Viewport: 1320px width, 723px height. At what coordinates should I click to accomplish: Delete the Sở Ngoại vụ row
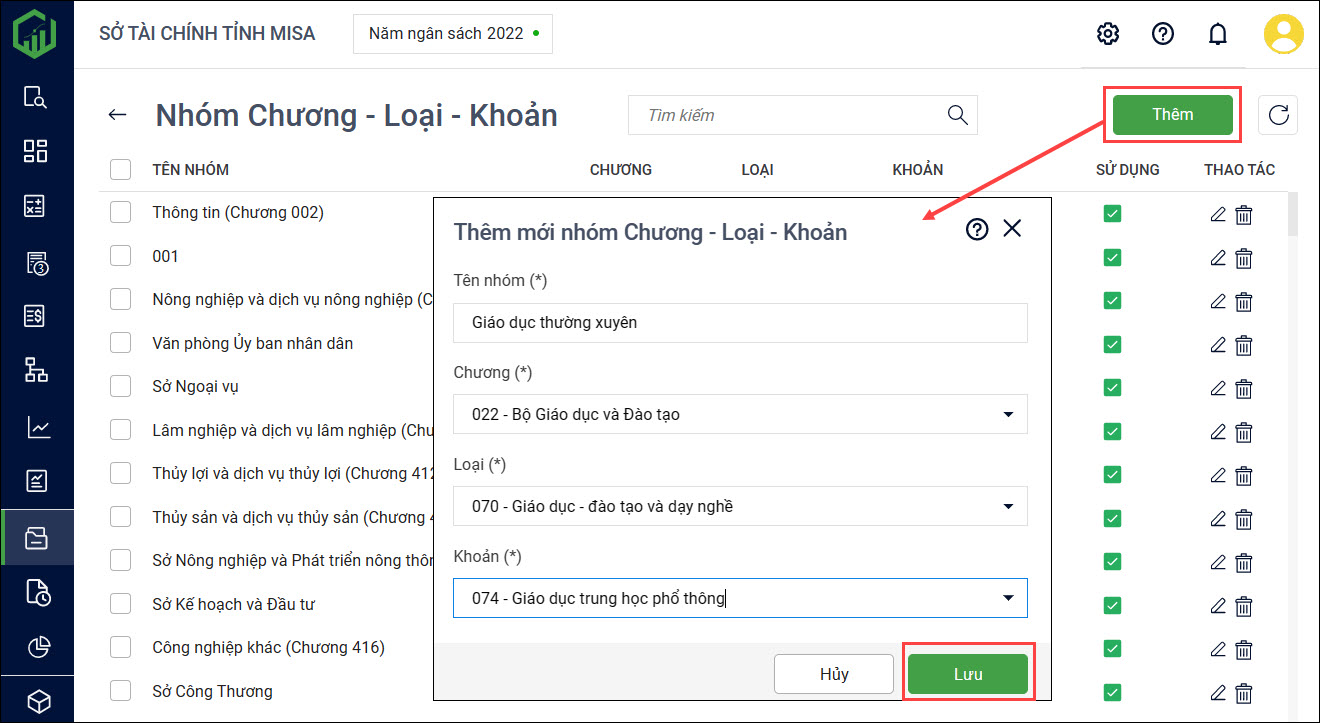pyautogui.click(x=1244, y=388)
